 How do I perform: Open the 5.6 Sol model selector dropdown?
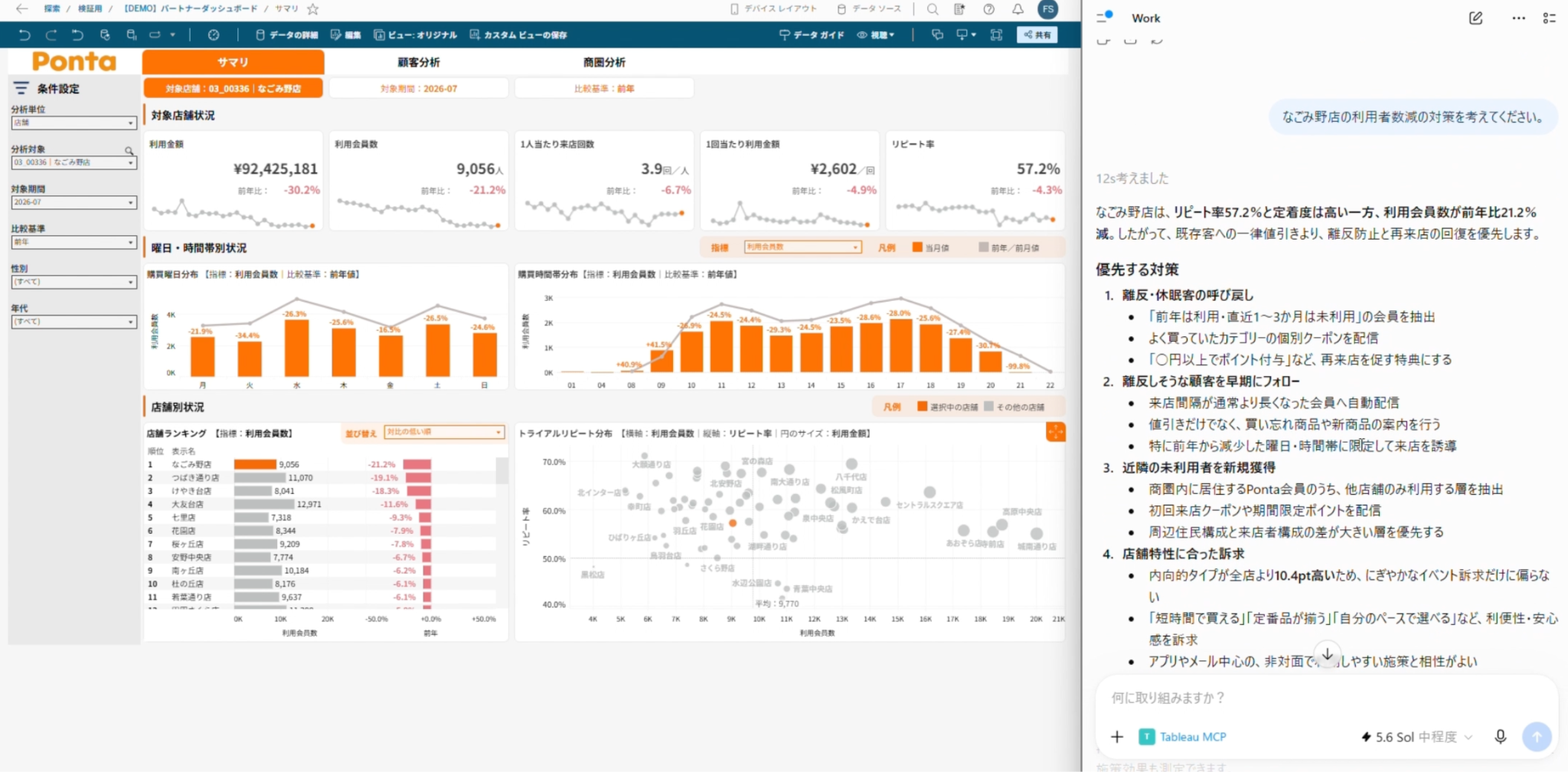tap(1416, 737)
